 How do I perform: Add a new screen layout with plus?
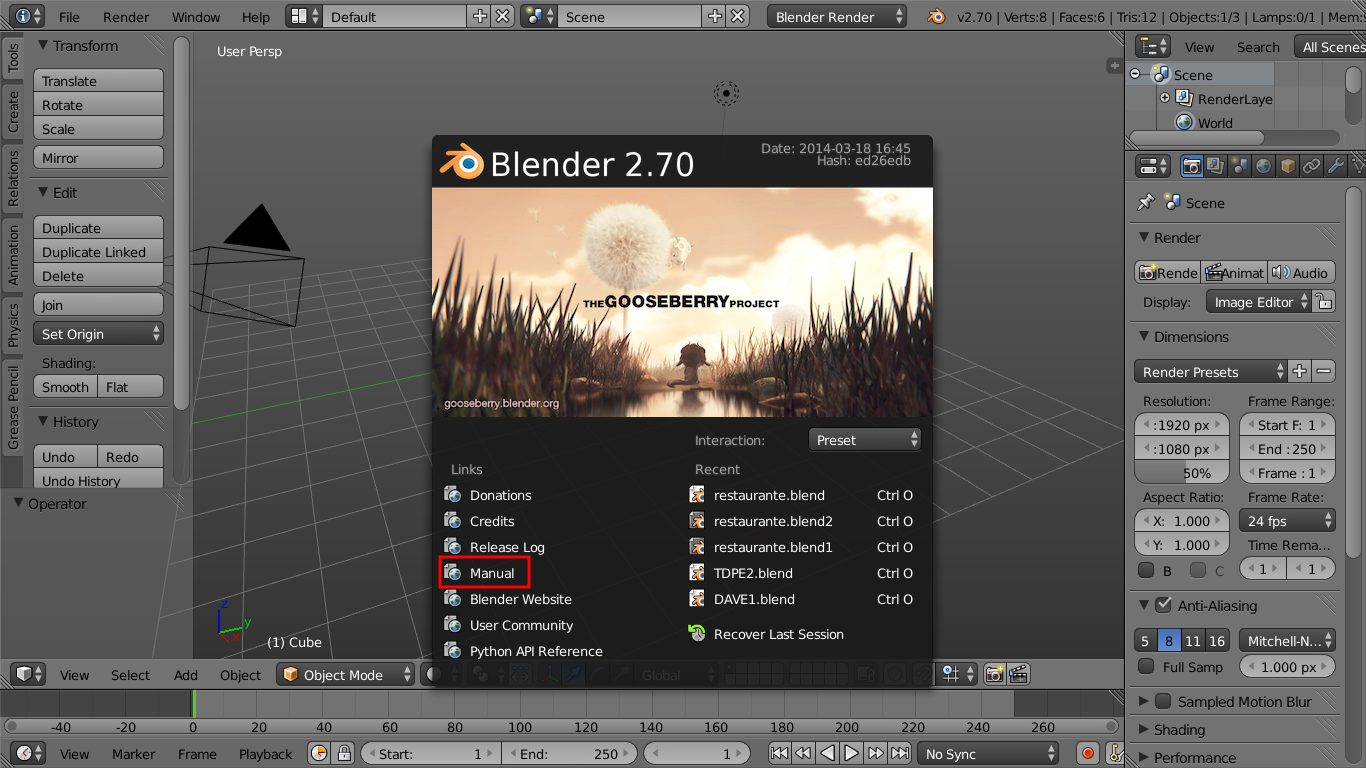click(479, 17)
